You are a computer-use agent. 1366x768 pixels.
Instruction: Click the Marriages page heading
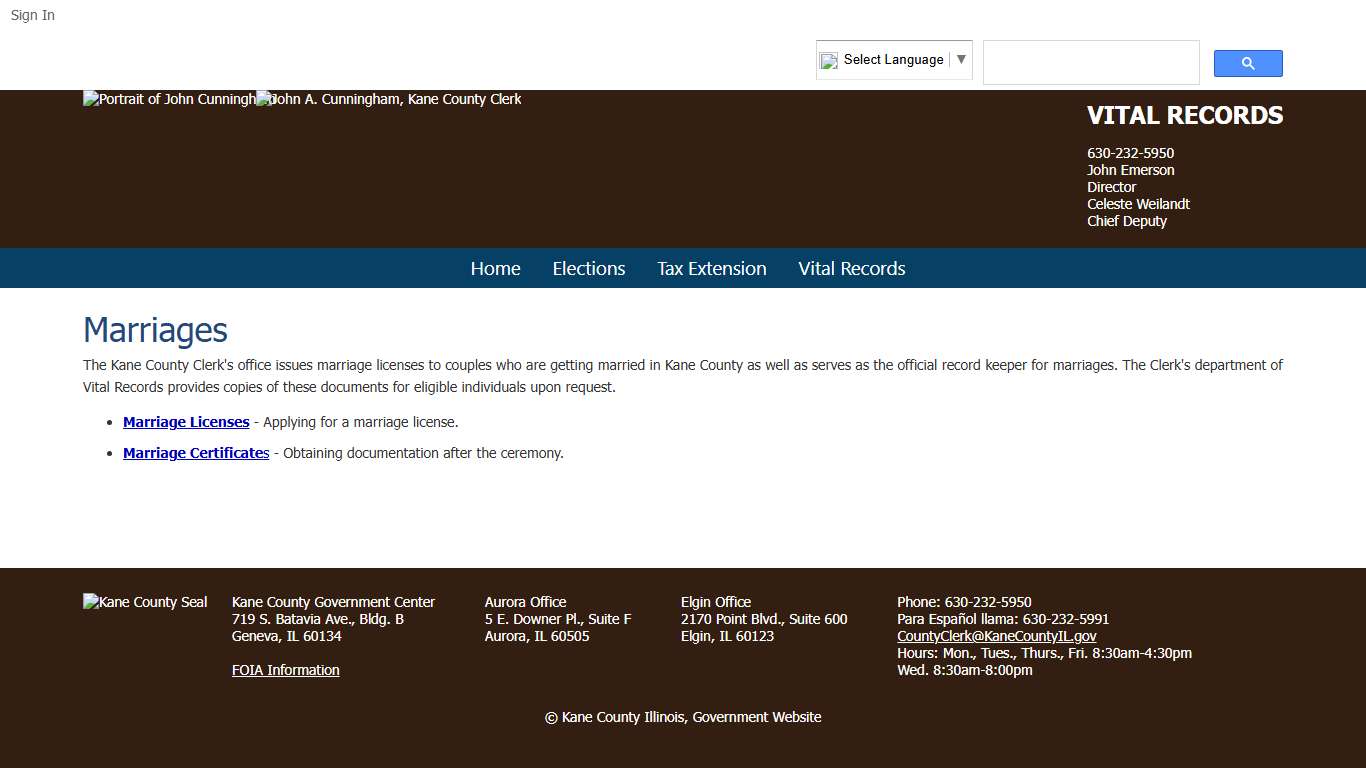[x=155, y=330]
